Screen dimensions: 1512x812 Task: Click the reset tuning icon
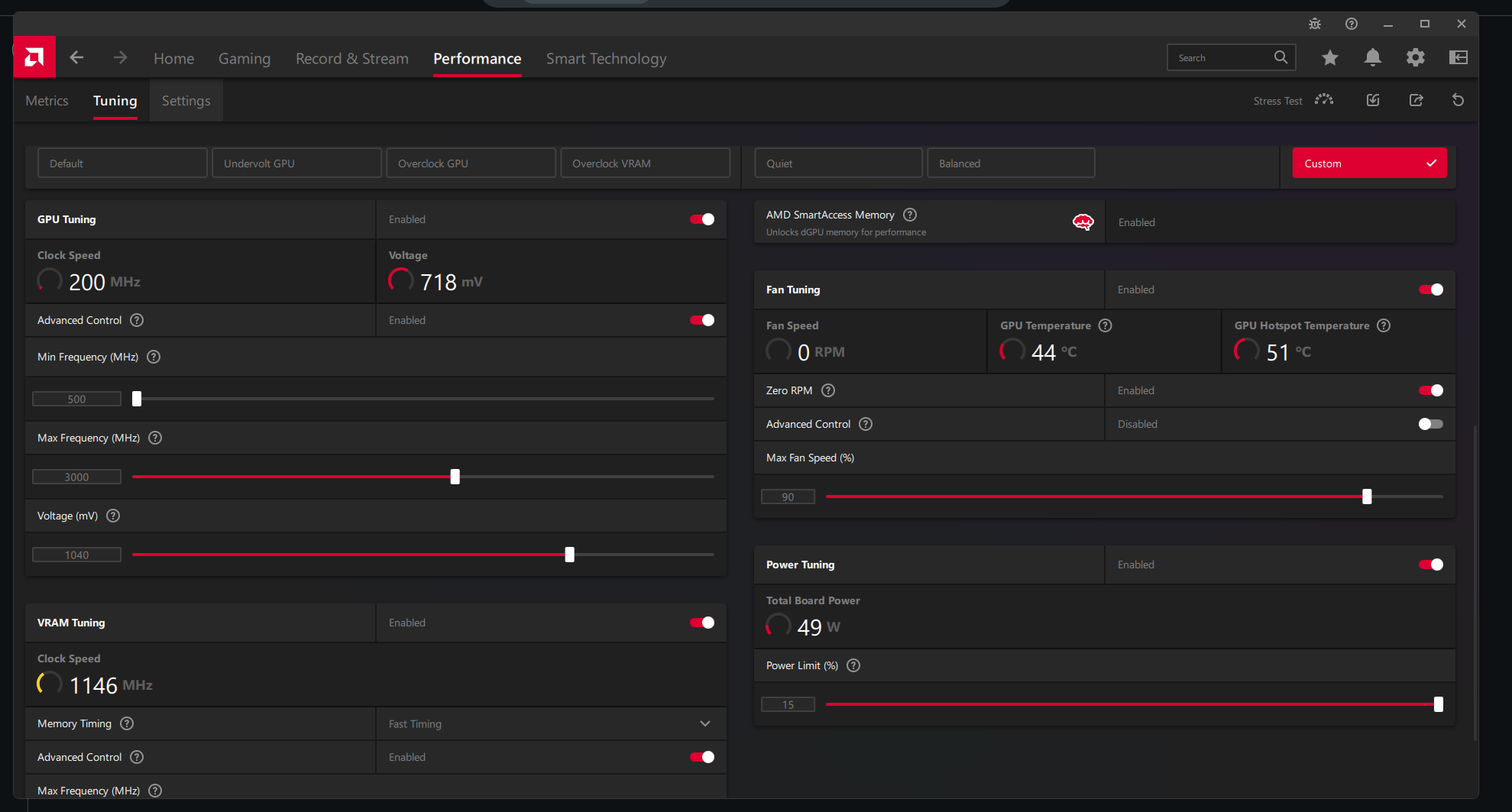[1459, 100]
